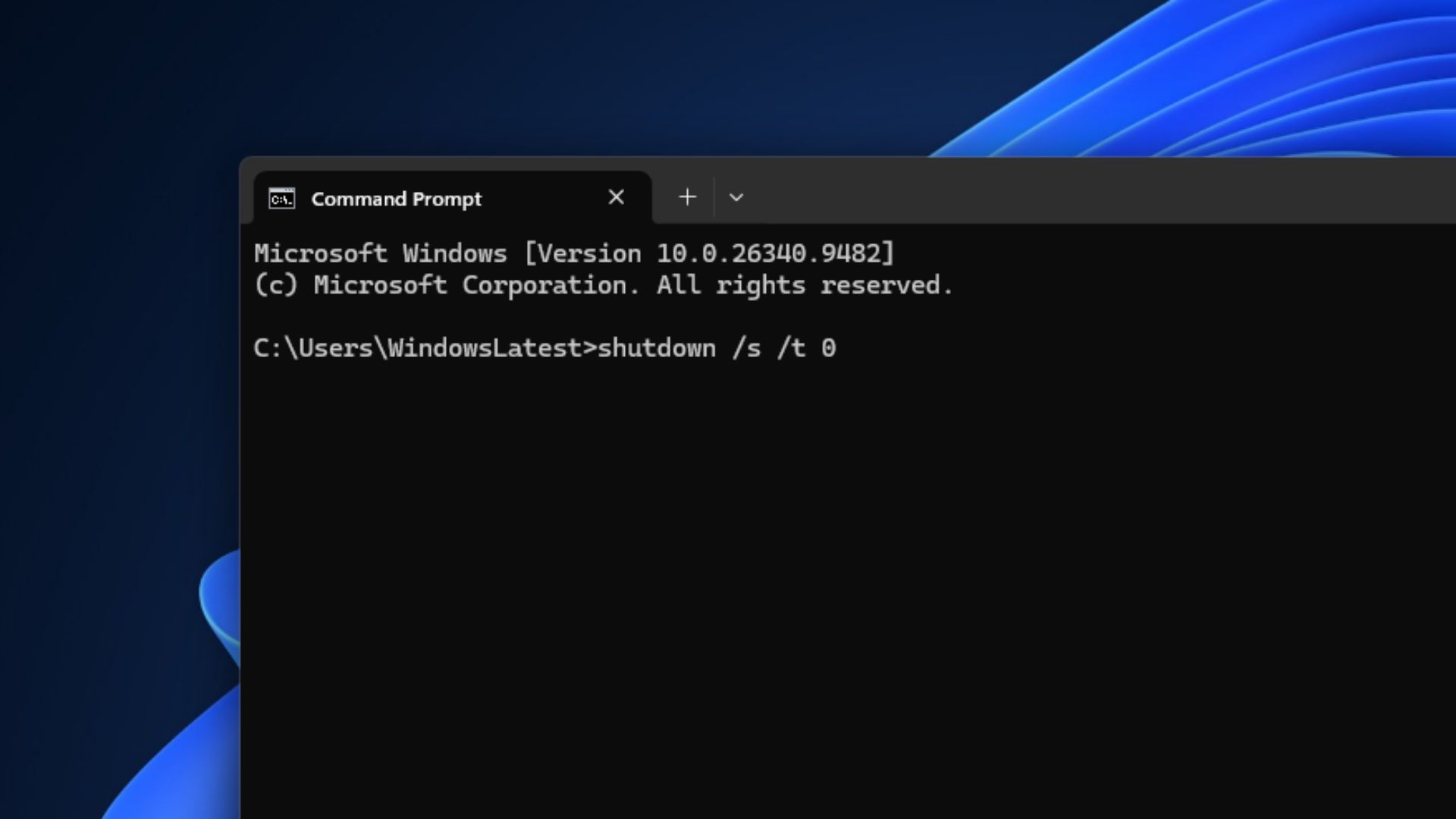
Task: Open a new terminal tab
Action: tap(687, 197)
